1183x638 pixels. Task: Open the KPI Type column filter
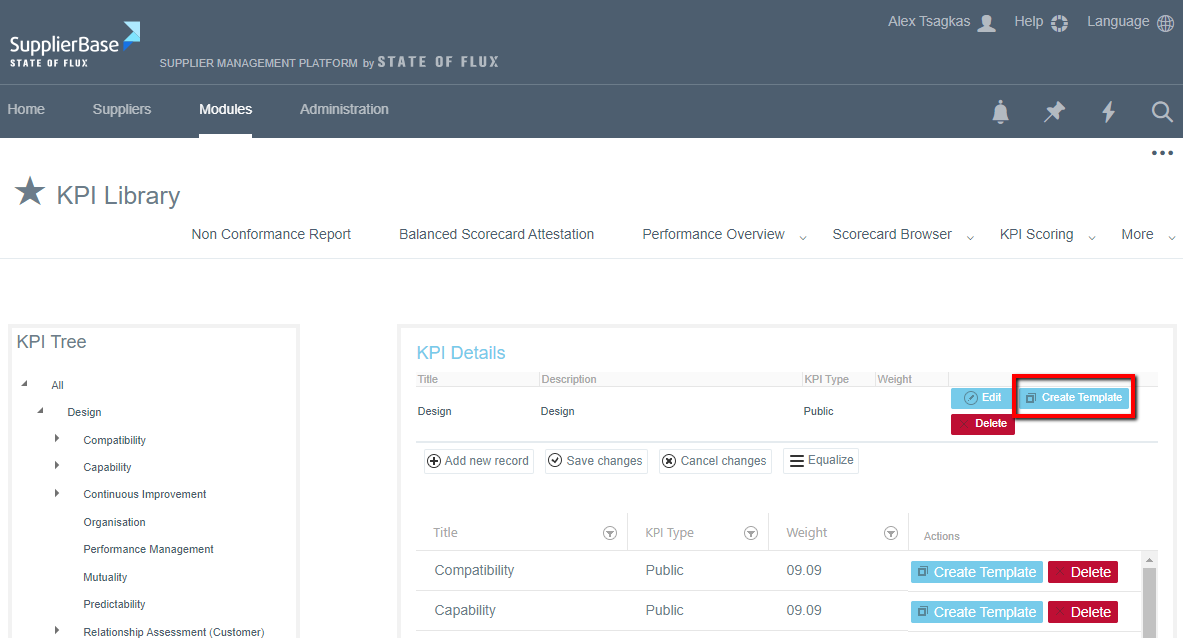click(751, 534)
